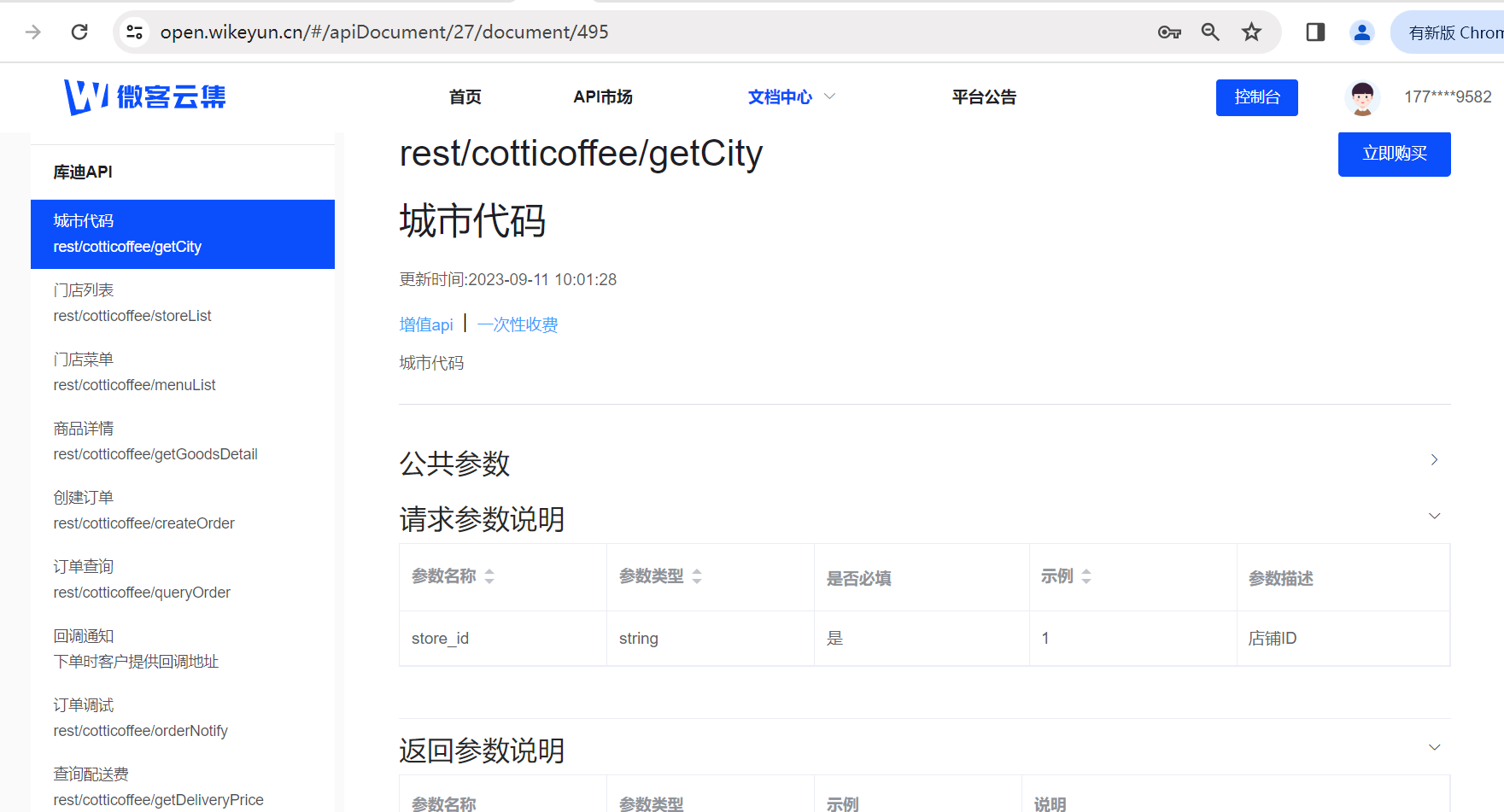Expand the 公共参数 section chevron
This screenshot has width=1504, height=812.
coord(1434,459)
